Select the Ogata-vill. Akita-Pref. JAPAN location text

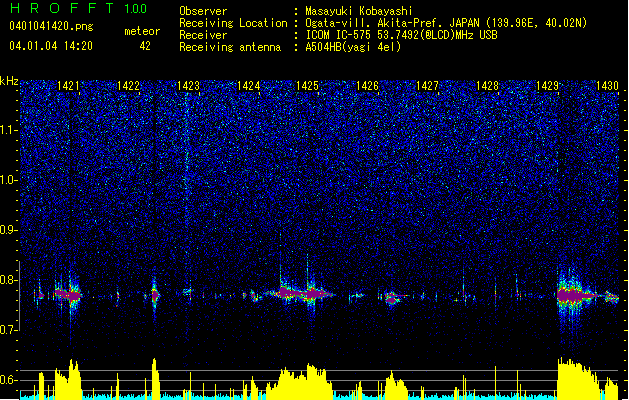446,23
